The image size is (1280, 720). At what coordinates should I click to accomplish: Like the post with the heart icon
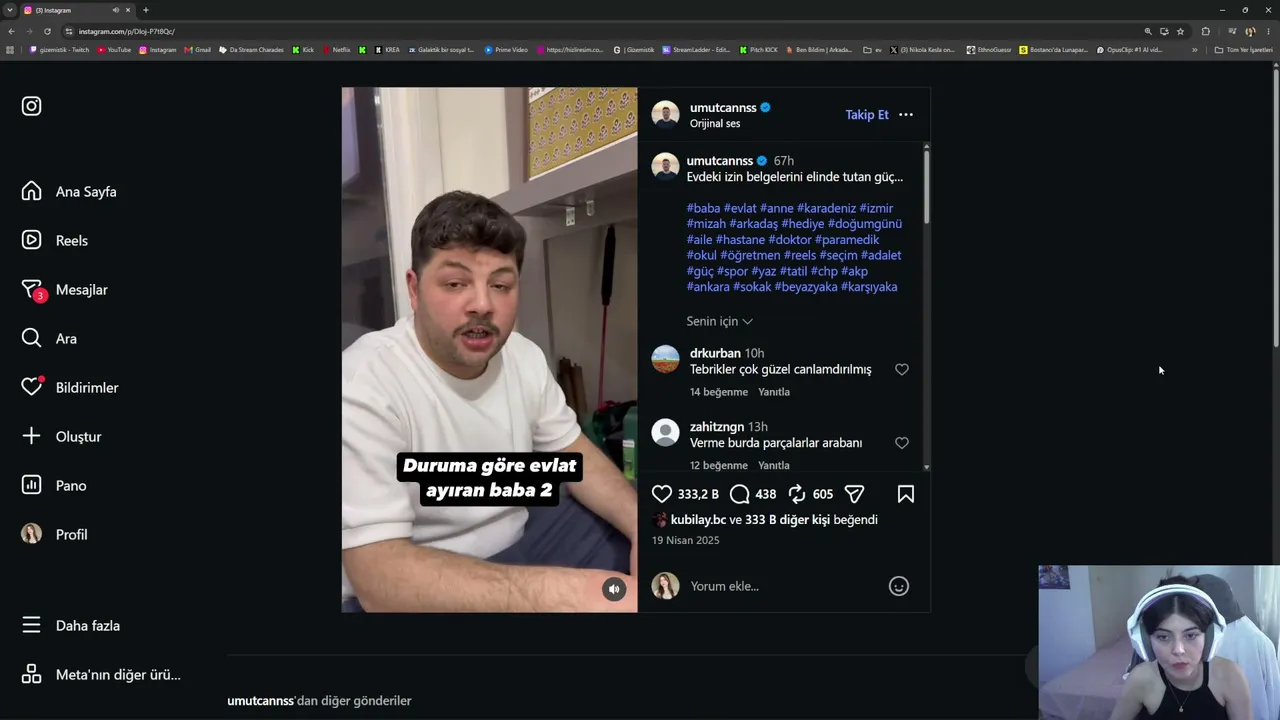pyautogui.click(x=662, y=494)
